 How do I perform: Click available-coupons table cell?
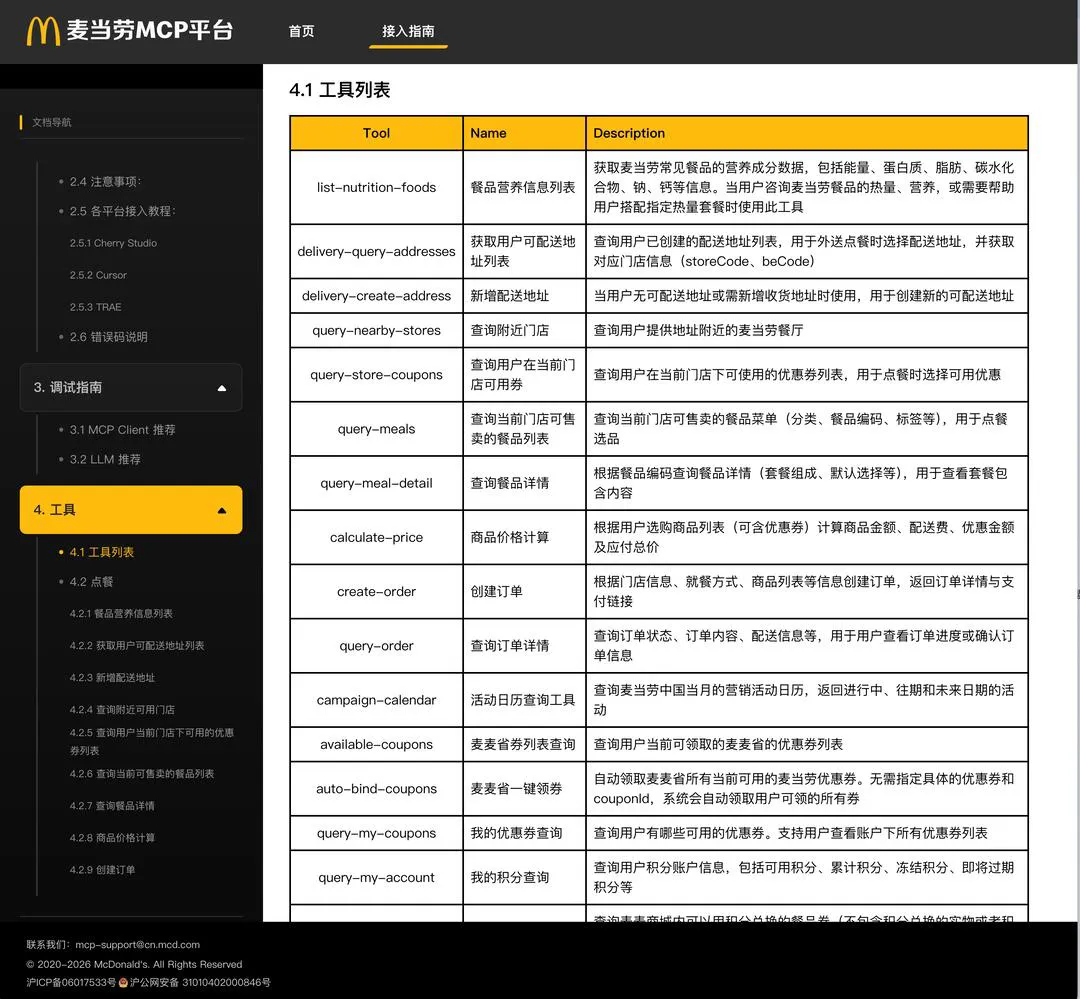pyautogui.click(x=376, y=745)
